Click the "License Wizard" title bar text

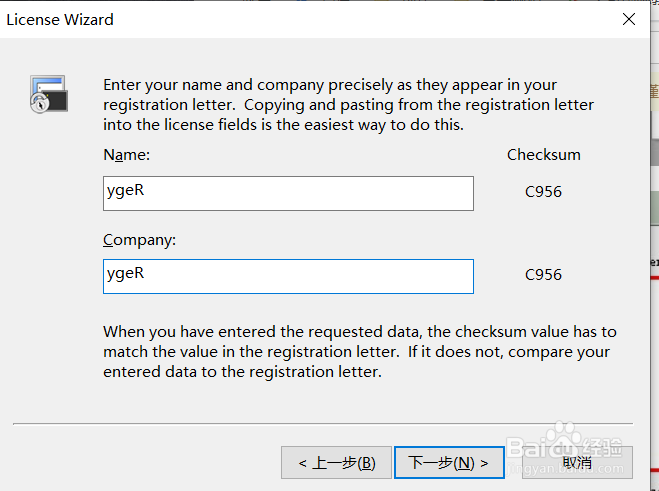(x=60, y=19)
